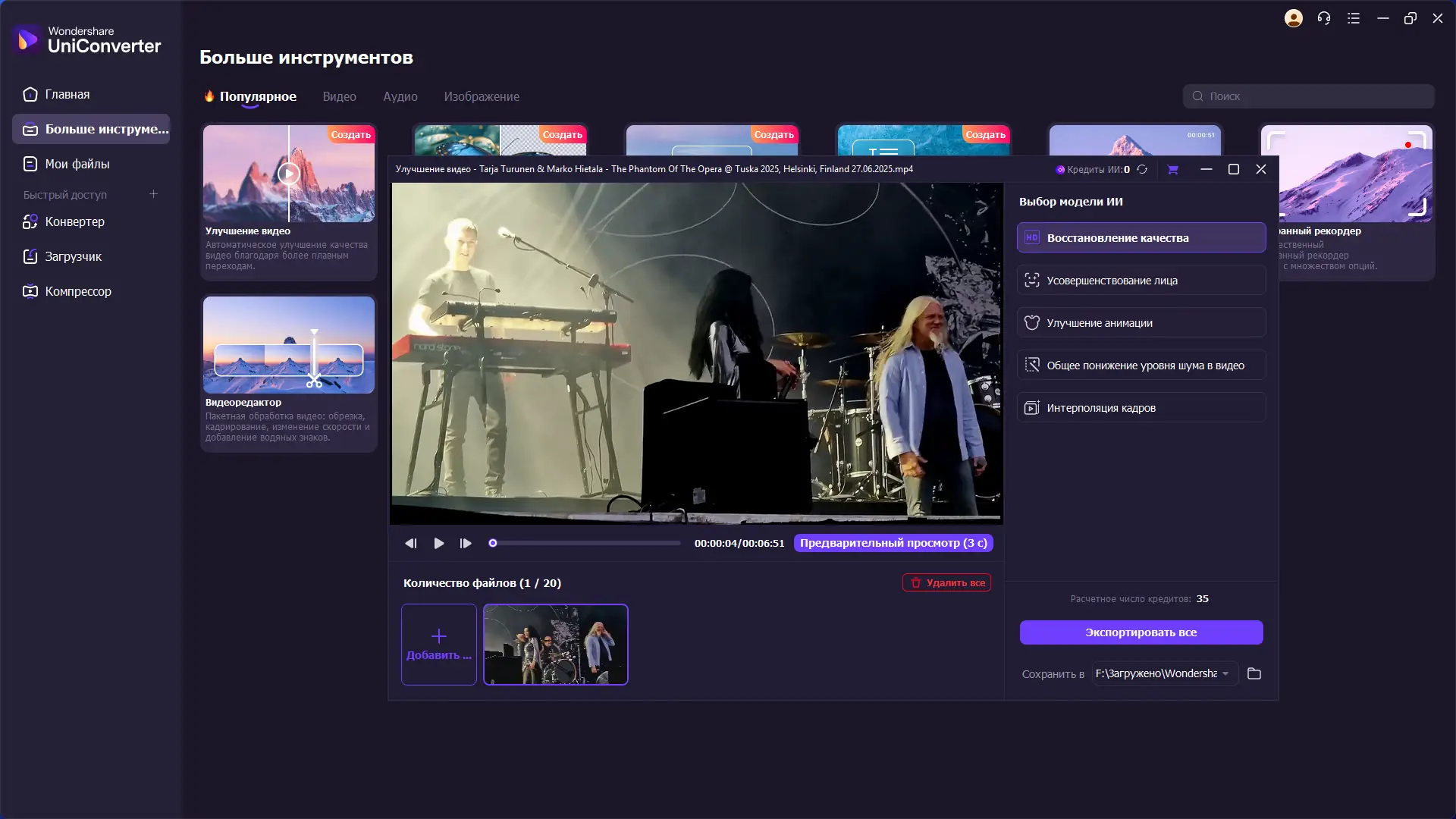Expand the save location dropdown

tap(1225, 673)
